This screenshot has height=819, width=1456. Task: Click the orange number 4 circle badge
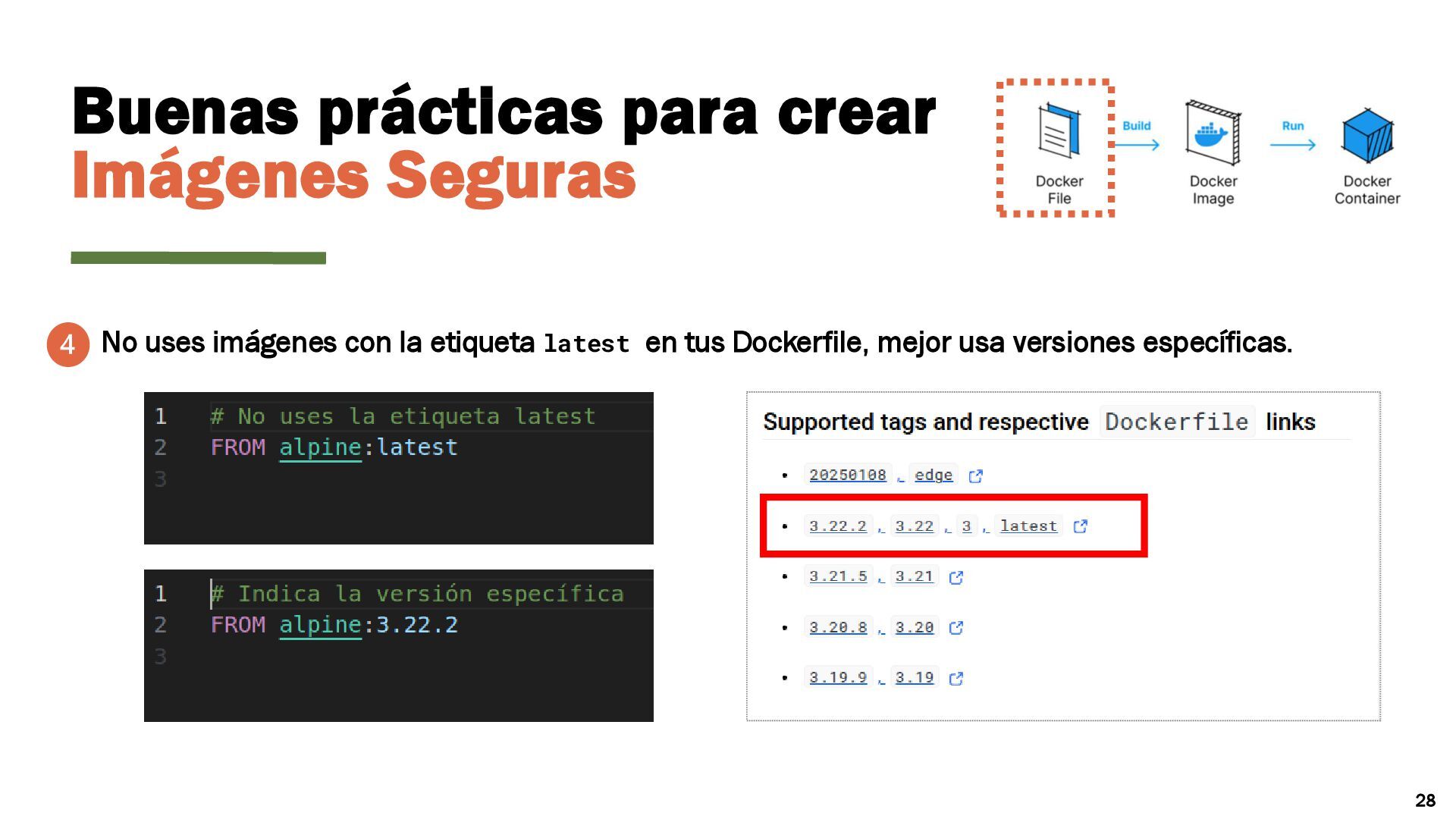(68, 344)
